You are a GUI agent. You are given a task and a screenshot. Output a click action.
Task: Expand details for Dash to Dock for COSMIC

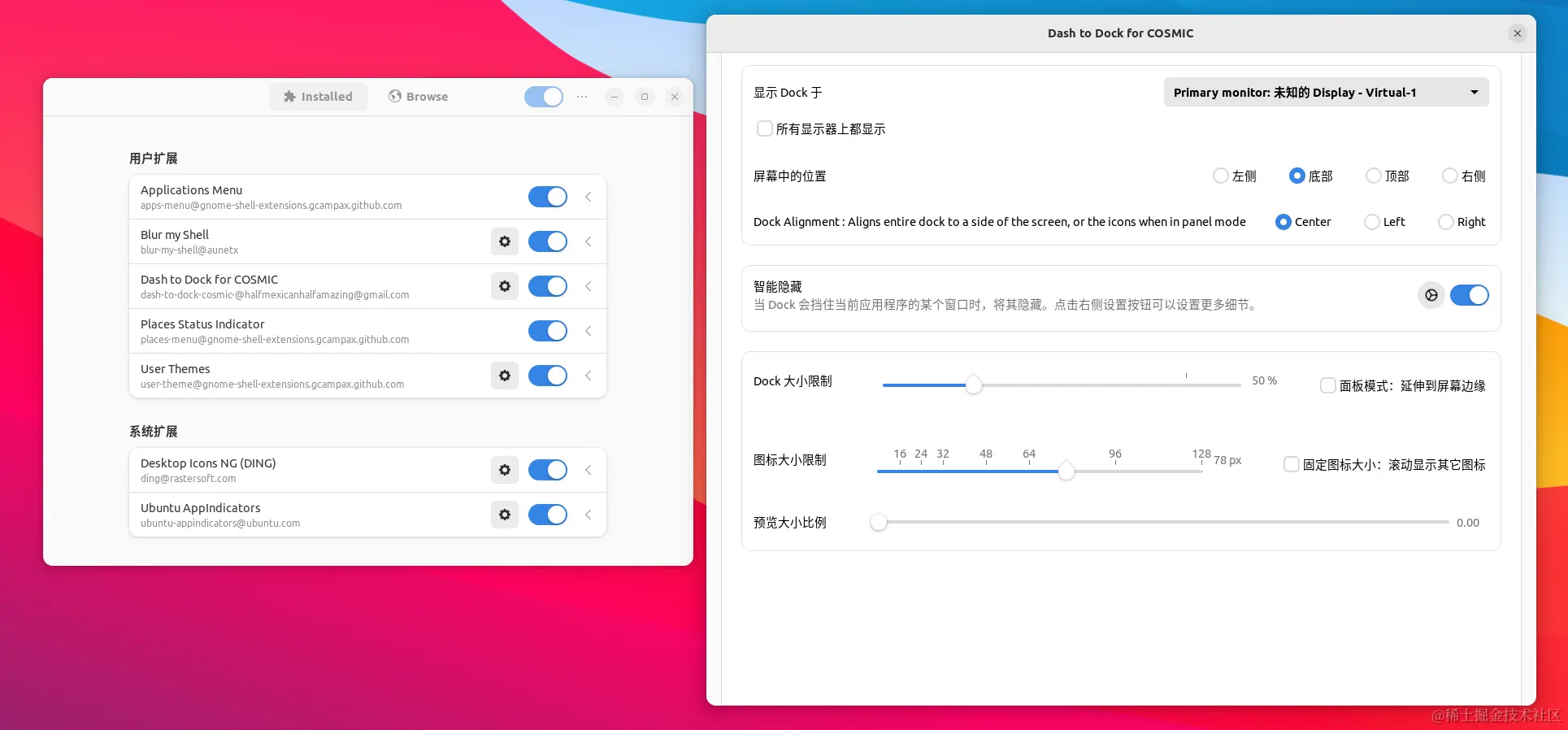tap(589, 286)
